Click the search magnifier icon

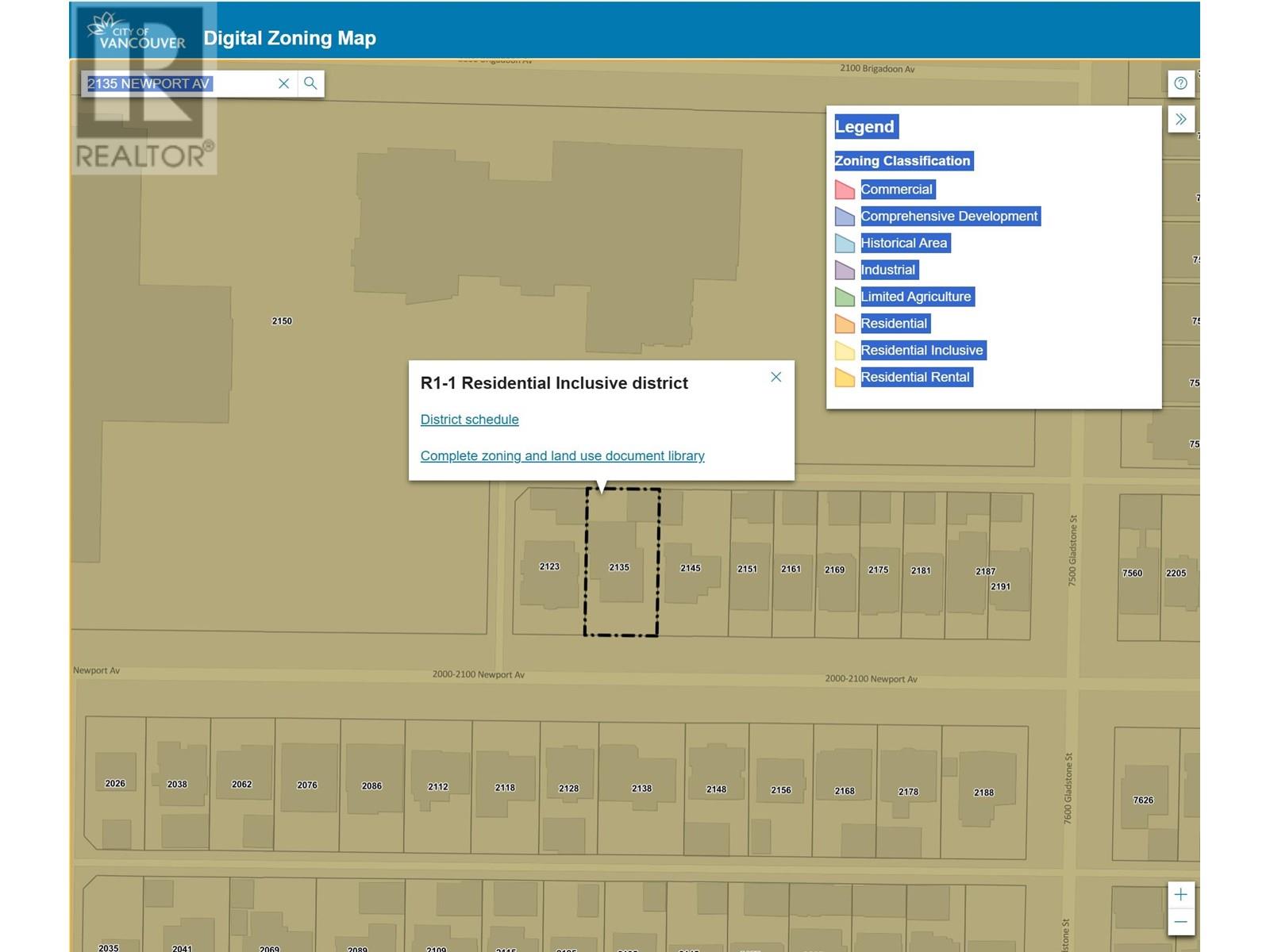pos(310,83)
